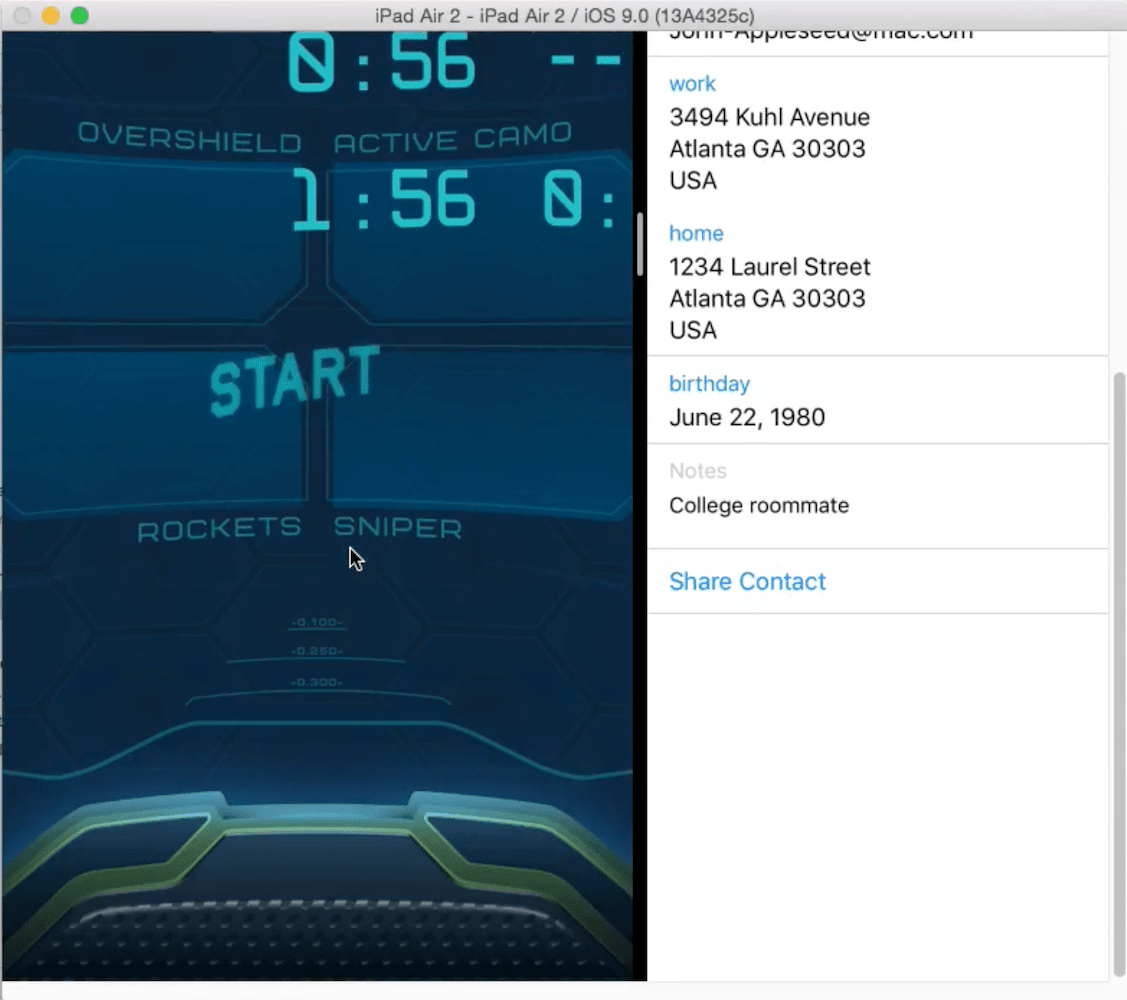Click the Share Contact link

coord(747,581)
